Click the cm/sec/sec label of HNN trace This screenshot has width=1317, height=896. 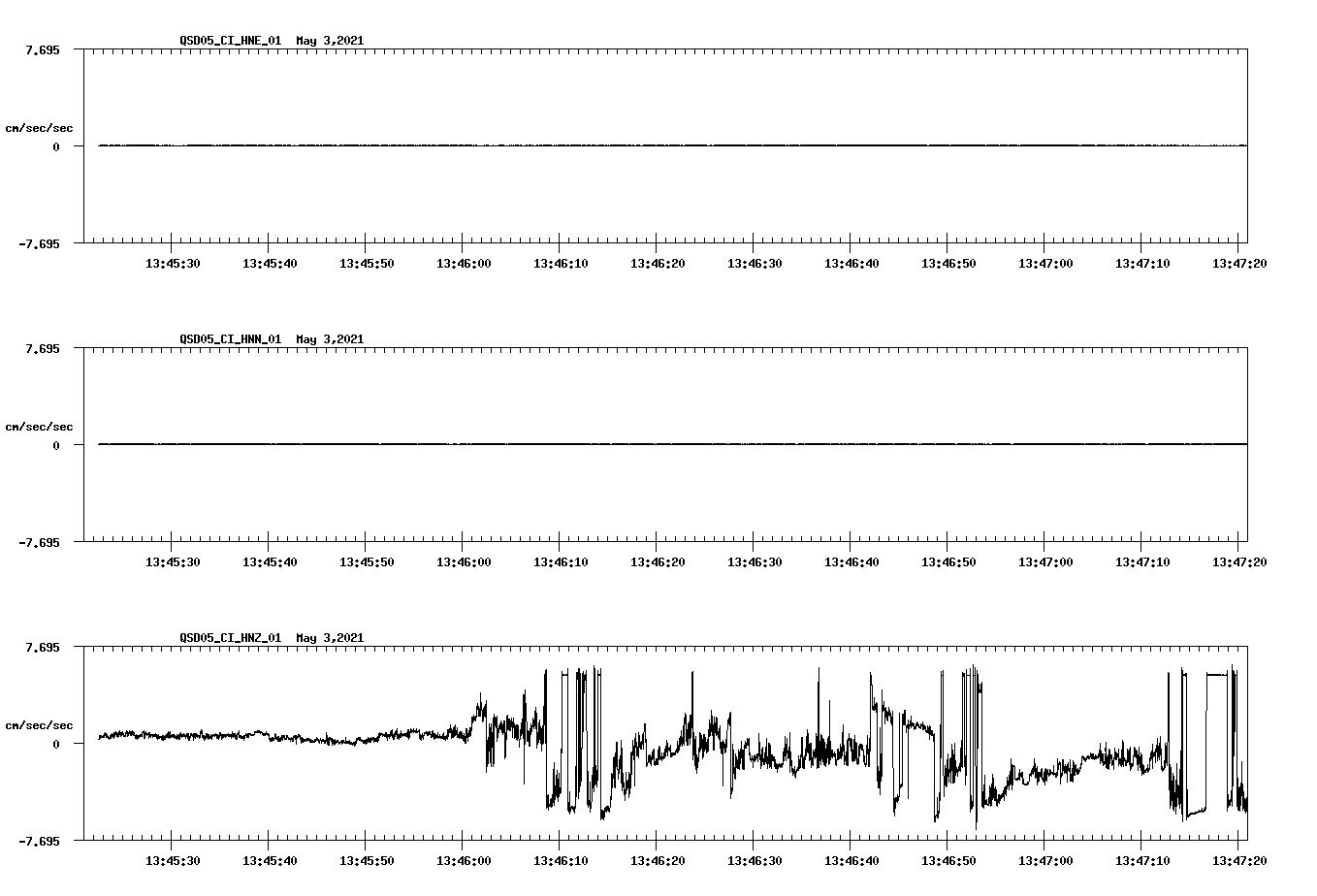click(x=40, y=426)
